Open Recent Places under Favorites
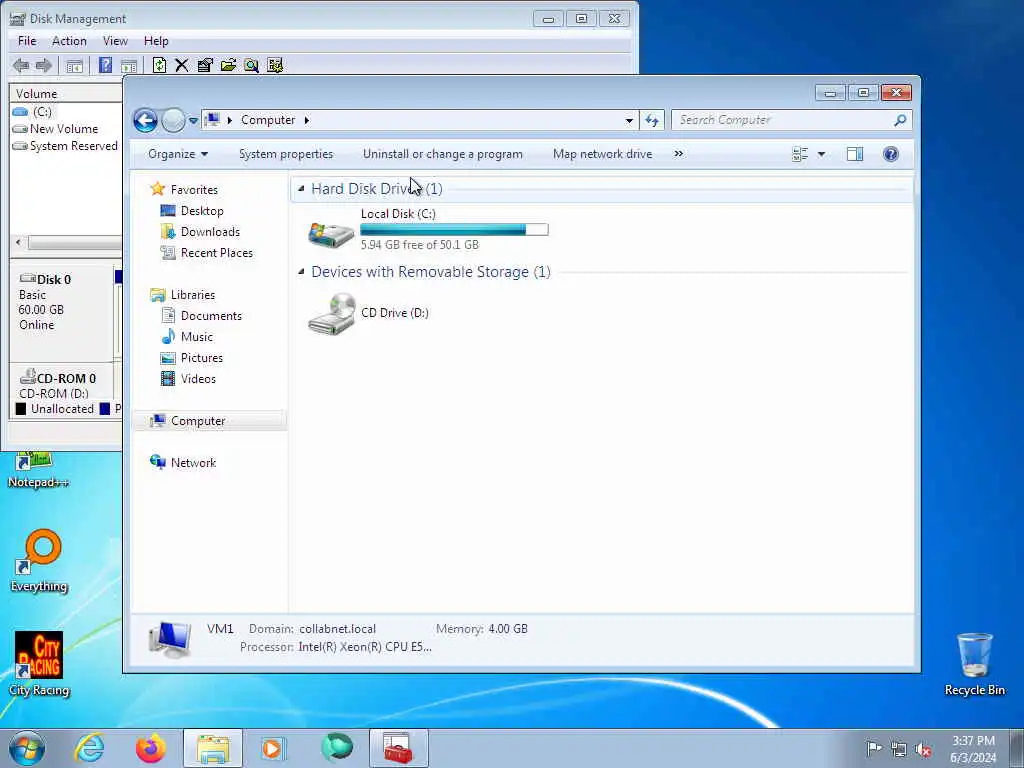The image size is (1024, 768). click(x=216, y=253)
